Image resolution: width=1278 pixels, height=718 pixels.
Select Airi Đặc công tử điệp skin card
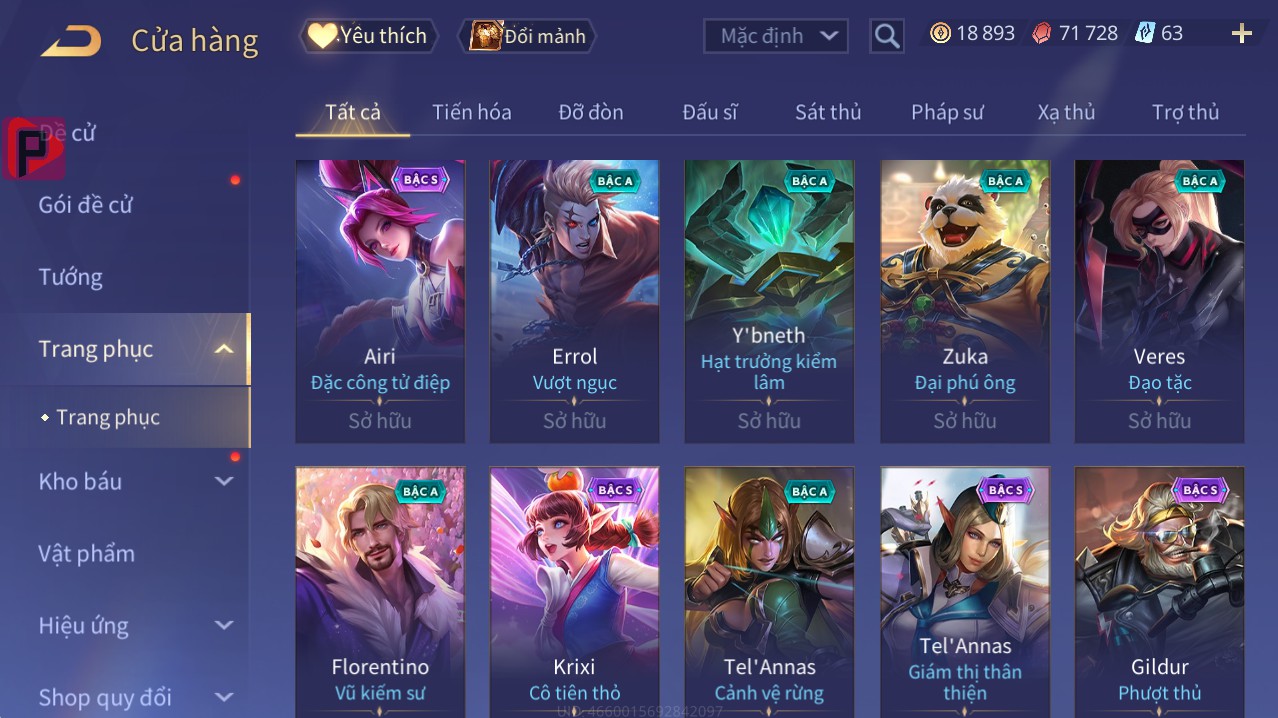pyautogui.click(x=380, y=301)
